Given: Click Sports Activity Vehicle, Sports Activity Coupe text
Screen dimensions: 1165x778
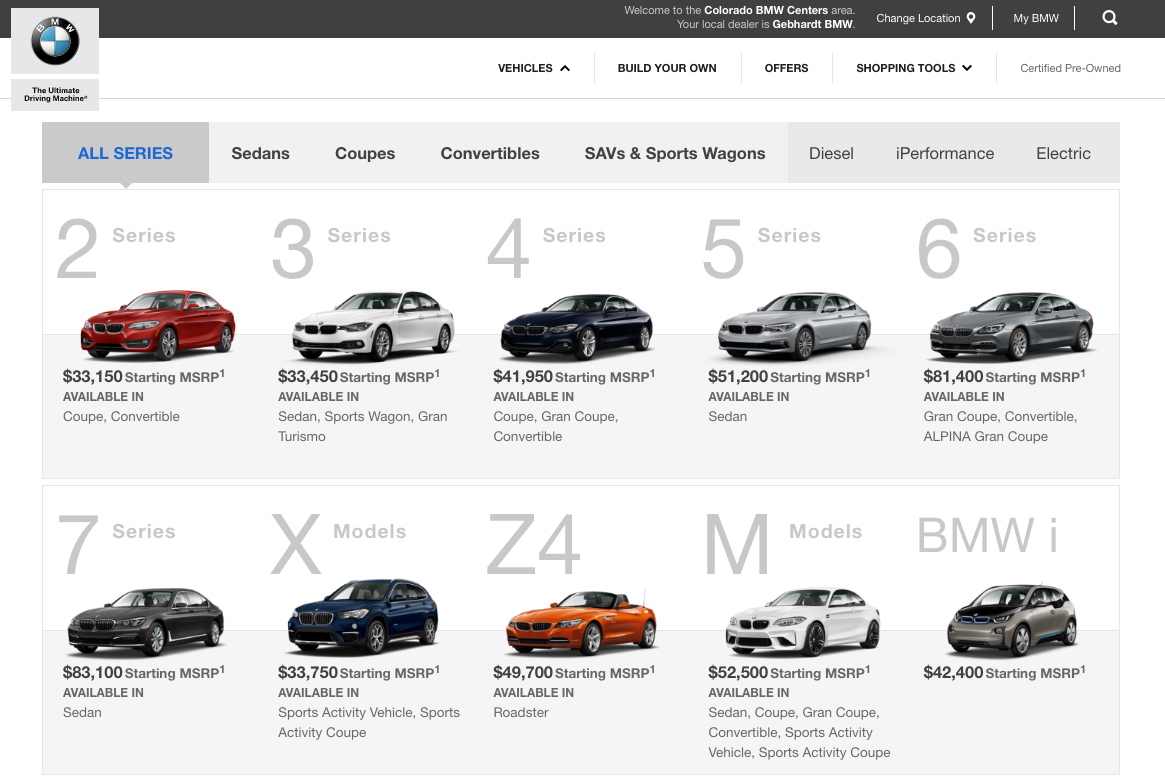Looking at the screenshot, I should point(369,722).
